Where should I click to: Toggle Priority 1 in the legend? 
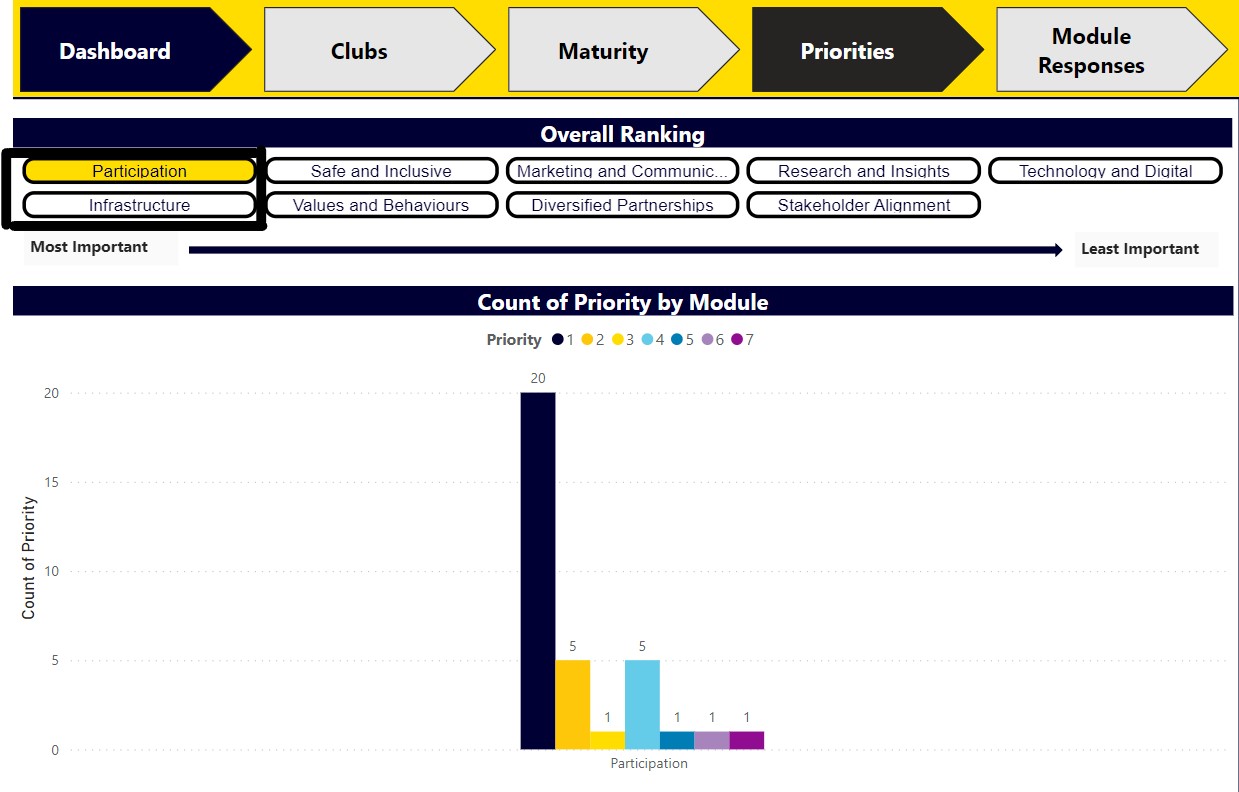[x=556, y=340]
